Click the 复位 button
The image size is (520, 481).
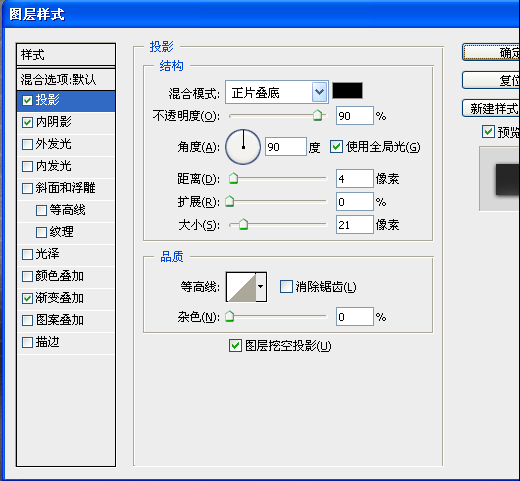(x=491, y=80)
